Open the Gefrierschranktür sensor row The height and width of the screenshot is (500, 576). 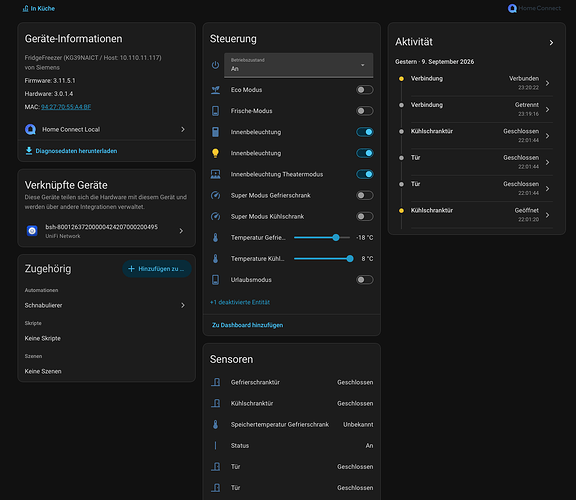point(292,382)
